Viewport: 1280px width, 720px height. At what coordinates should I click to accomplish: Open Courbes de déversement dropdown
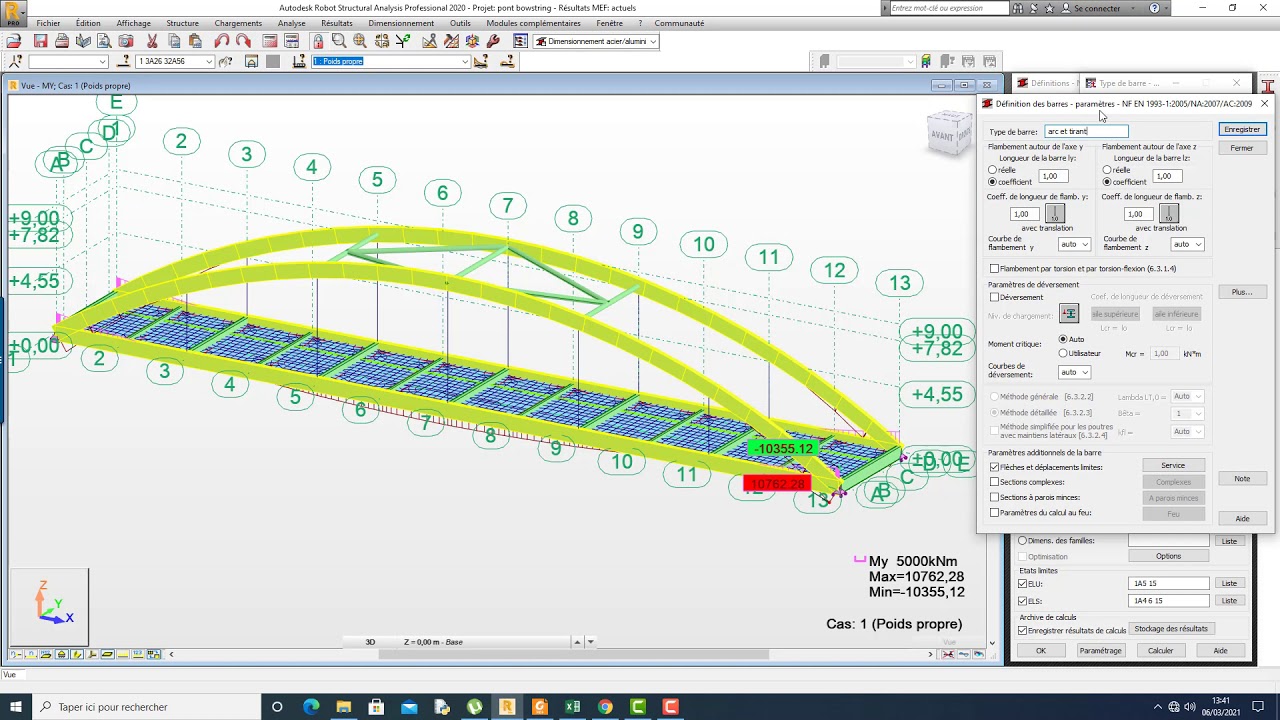pyautogui.click(x=1074, y=372)
